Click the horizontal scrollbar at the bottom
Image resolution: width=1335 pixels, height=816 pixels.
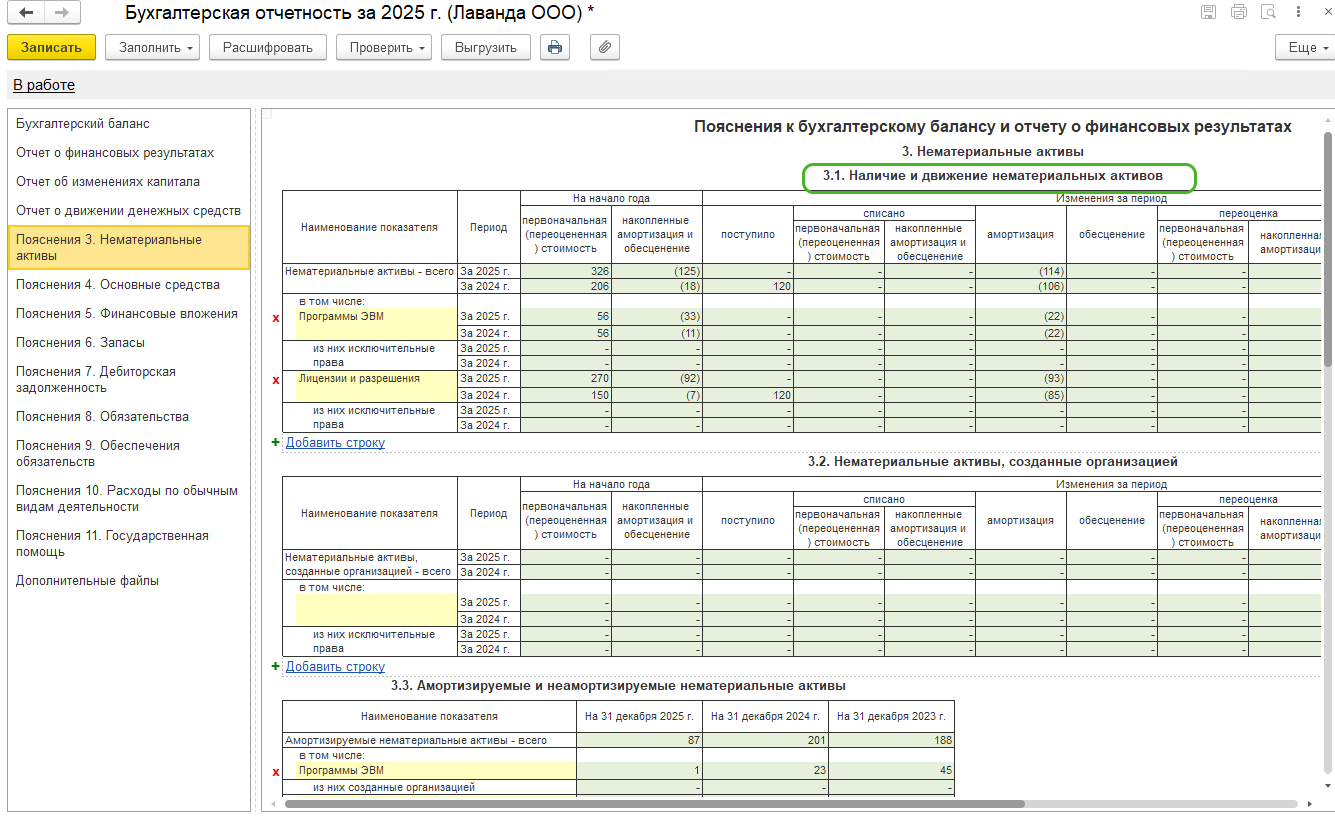click(654, 803)
